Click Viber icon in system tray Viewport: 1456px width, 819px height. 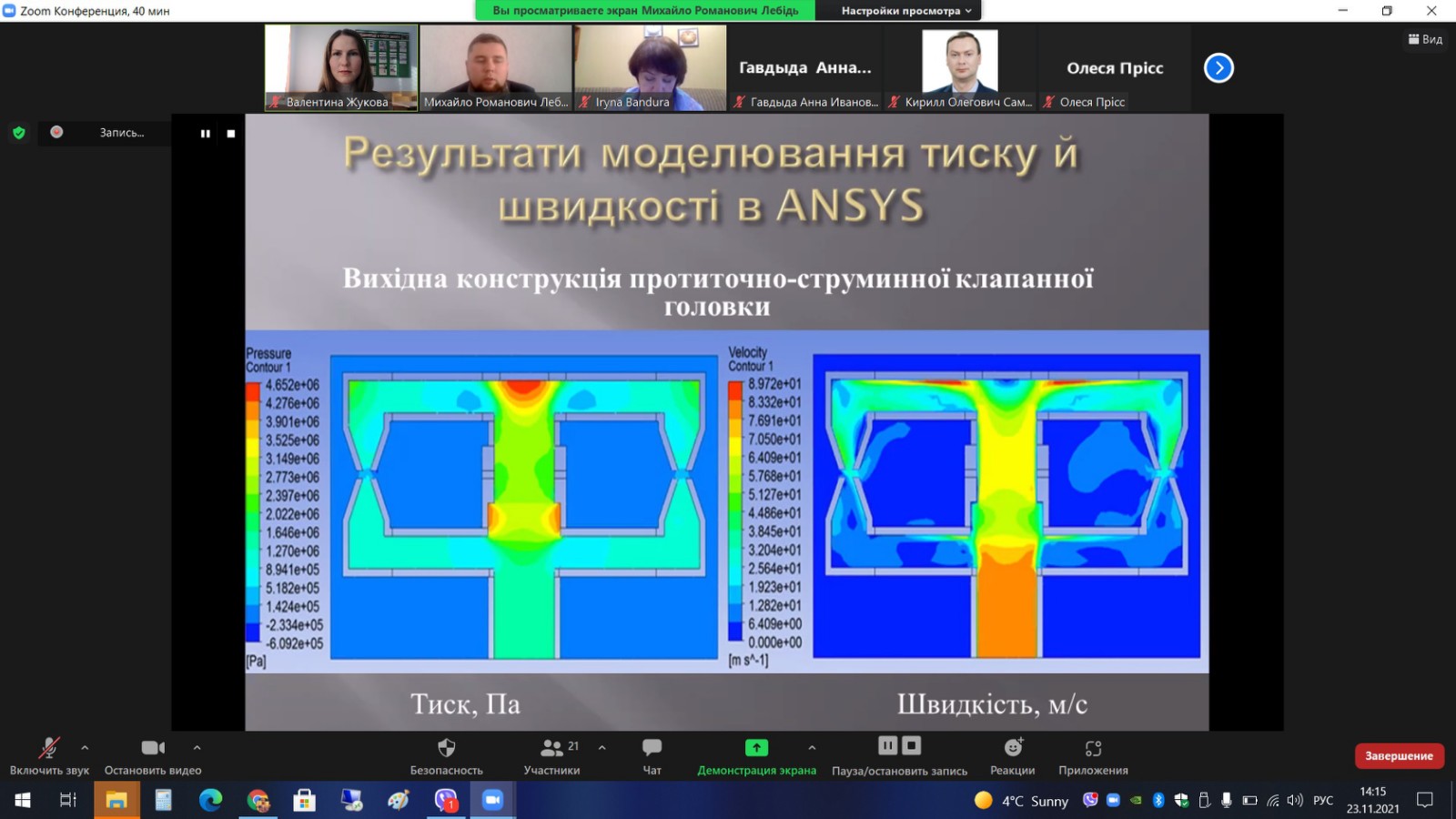1090,800
